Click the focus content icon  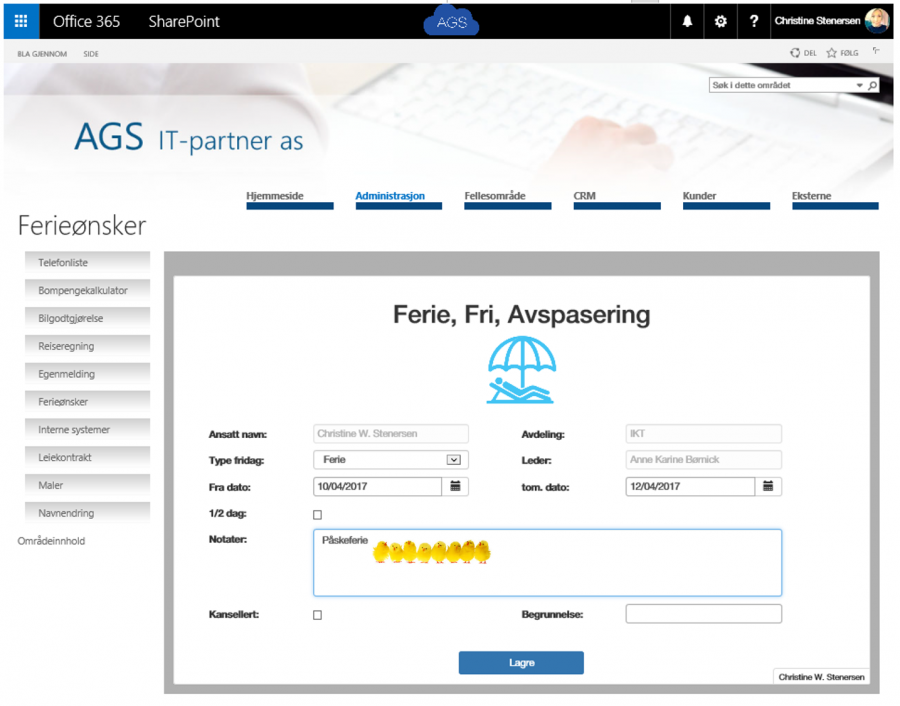pos(876,52)
